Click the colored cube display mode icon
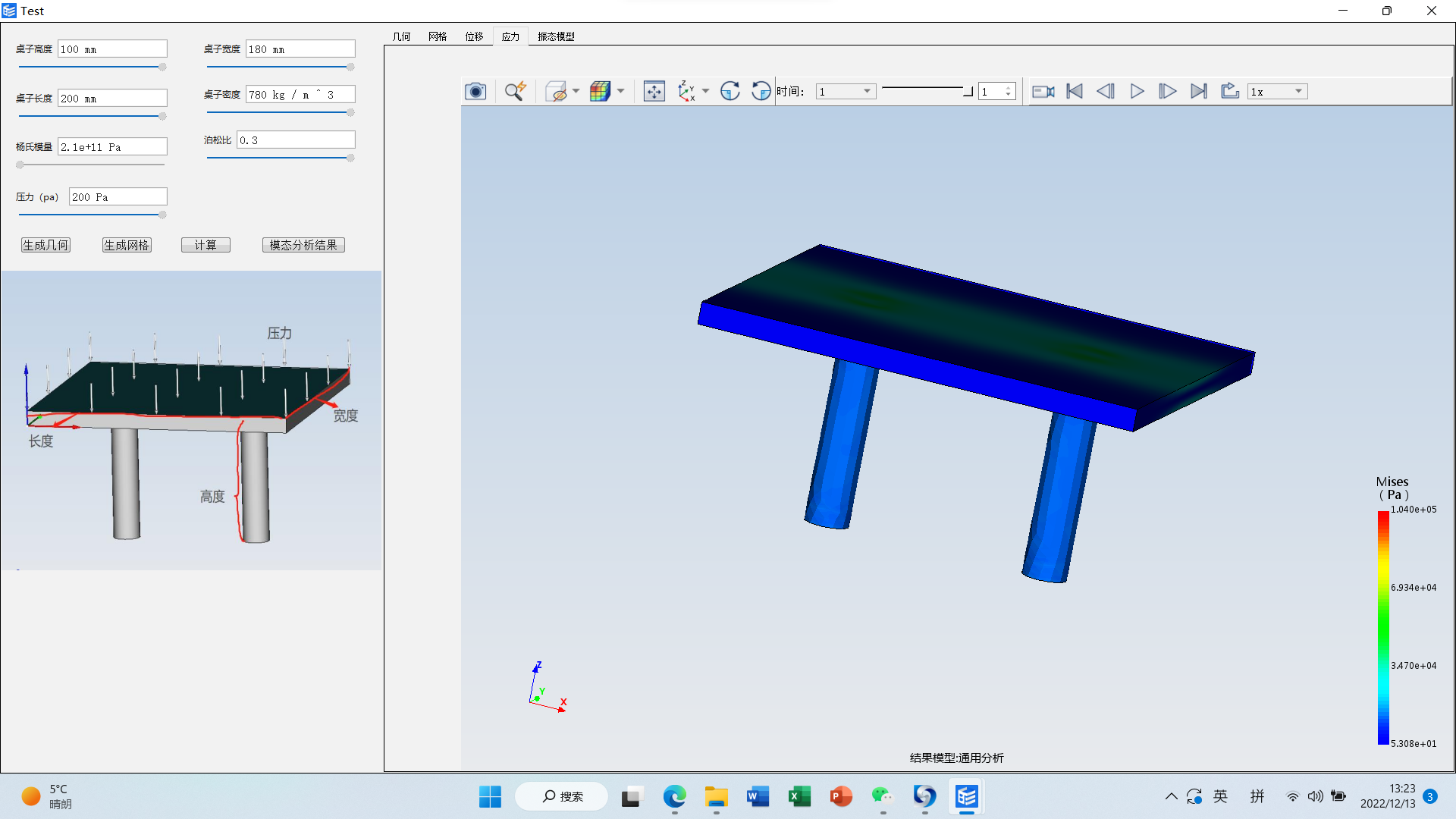The image size is (1456, 819). [x=600, y=92]
